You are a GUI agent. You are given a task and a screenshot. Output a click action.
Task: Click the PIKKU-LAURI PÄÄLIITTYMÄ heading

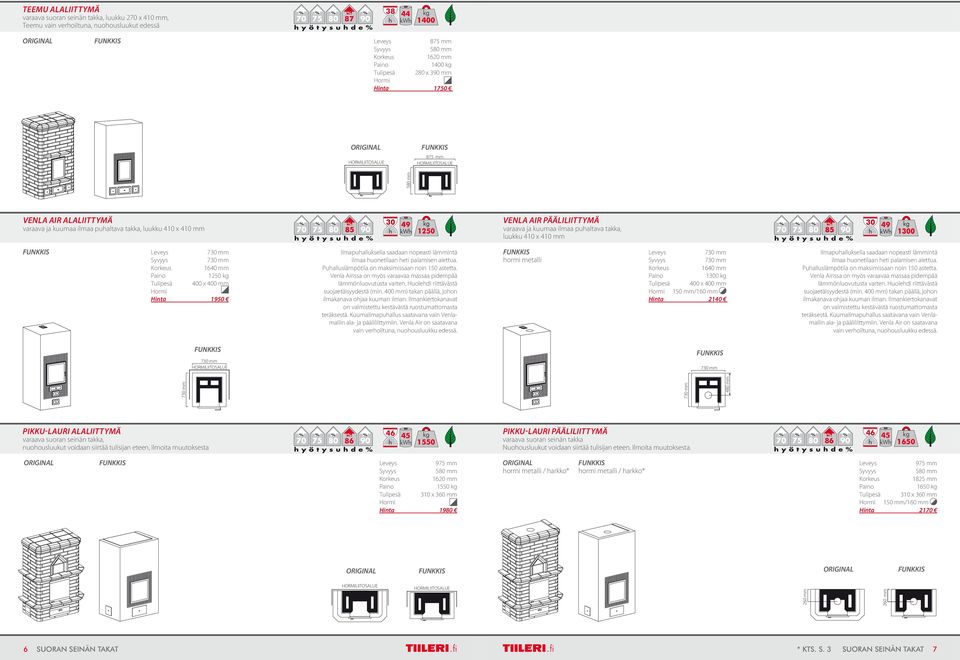click(555, 431)
